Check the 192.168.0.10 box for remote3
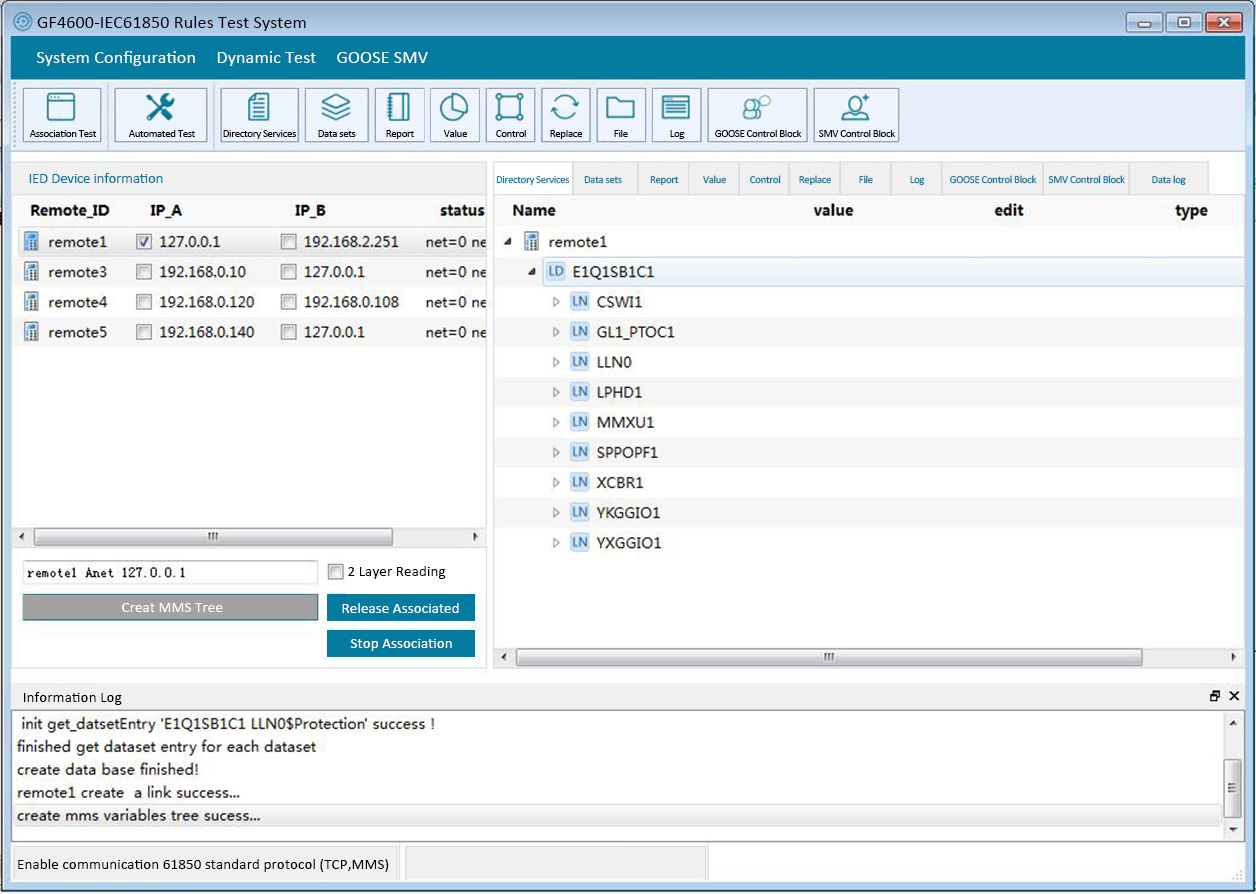Image resolution: width=1256 pixels, height=894 pixels. (144, 272)
